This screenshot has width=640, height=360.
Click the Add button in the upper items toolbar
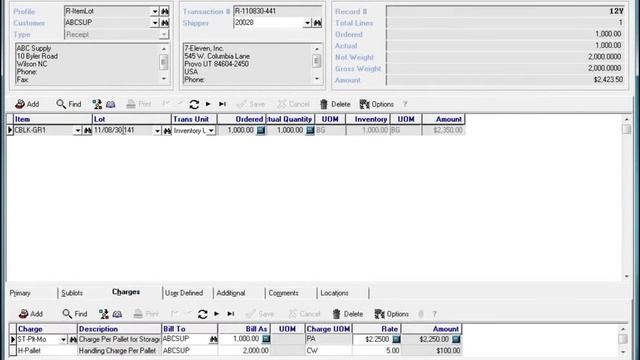(27, 104)
